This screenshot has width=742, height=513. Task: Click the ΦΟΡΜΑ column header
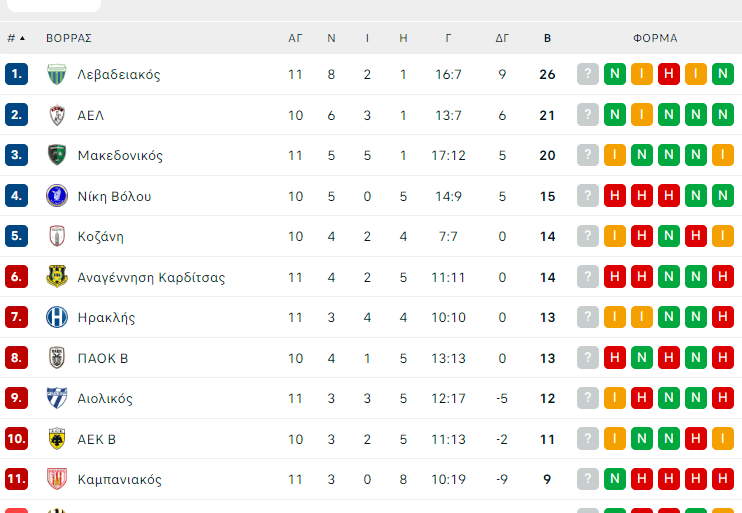[x=655, y=38]
